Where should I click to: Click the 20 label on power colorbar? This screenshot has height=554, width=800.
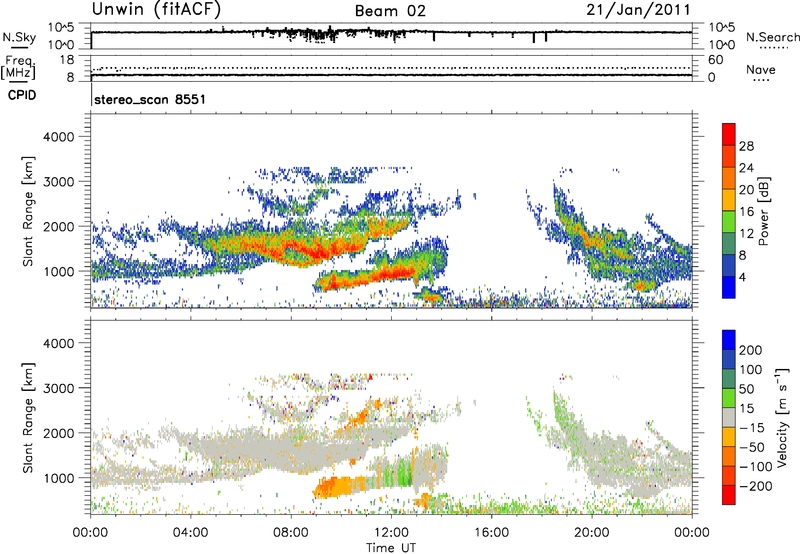[x=746, y=190]
